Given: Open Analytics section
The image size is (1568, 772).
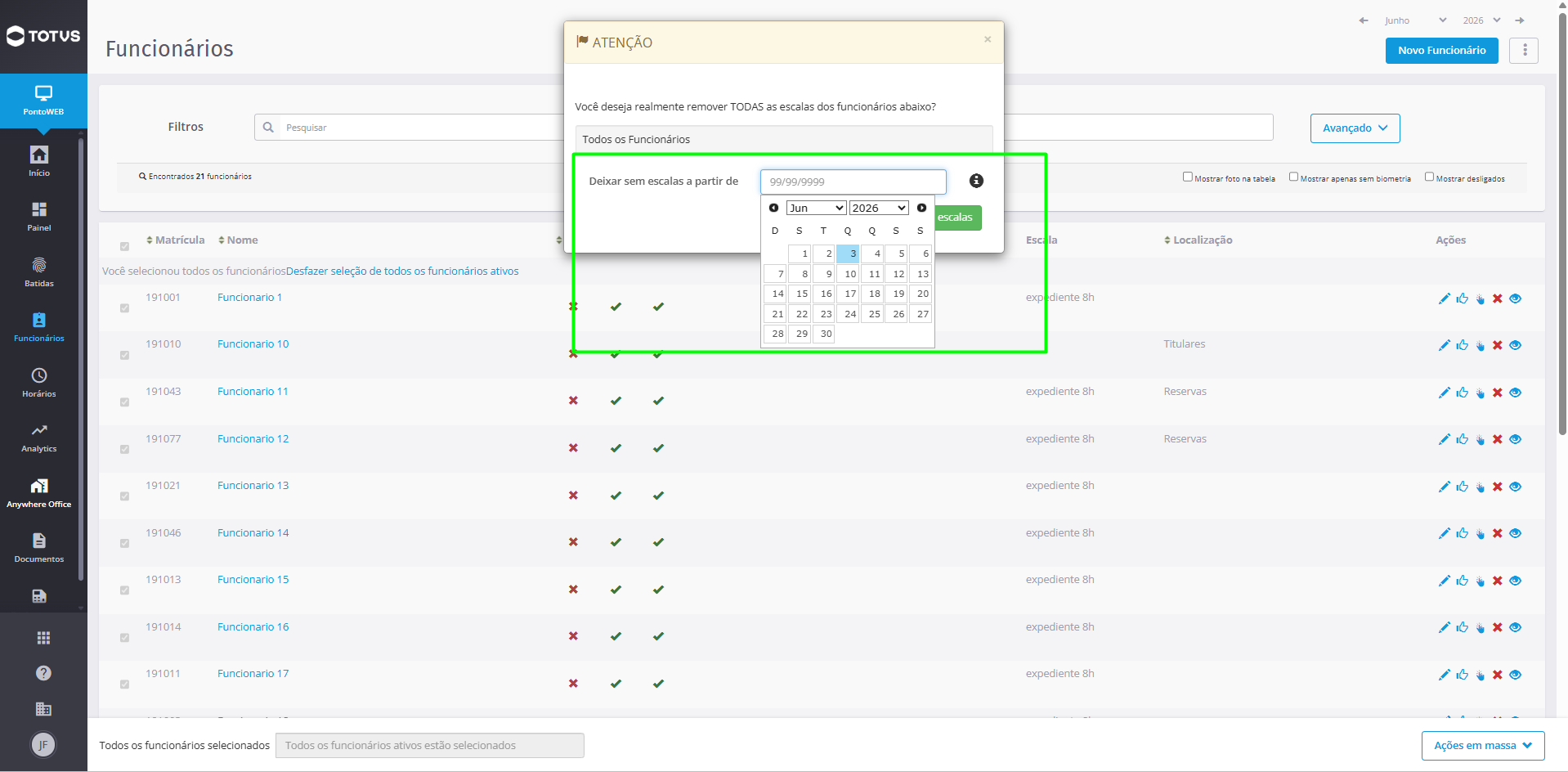Looking at the screenshot, I should [39, 438].
